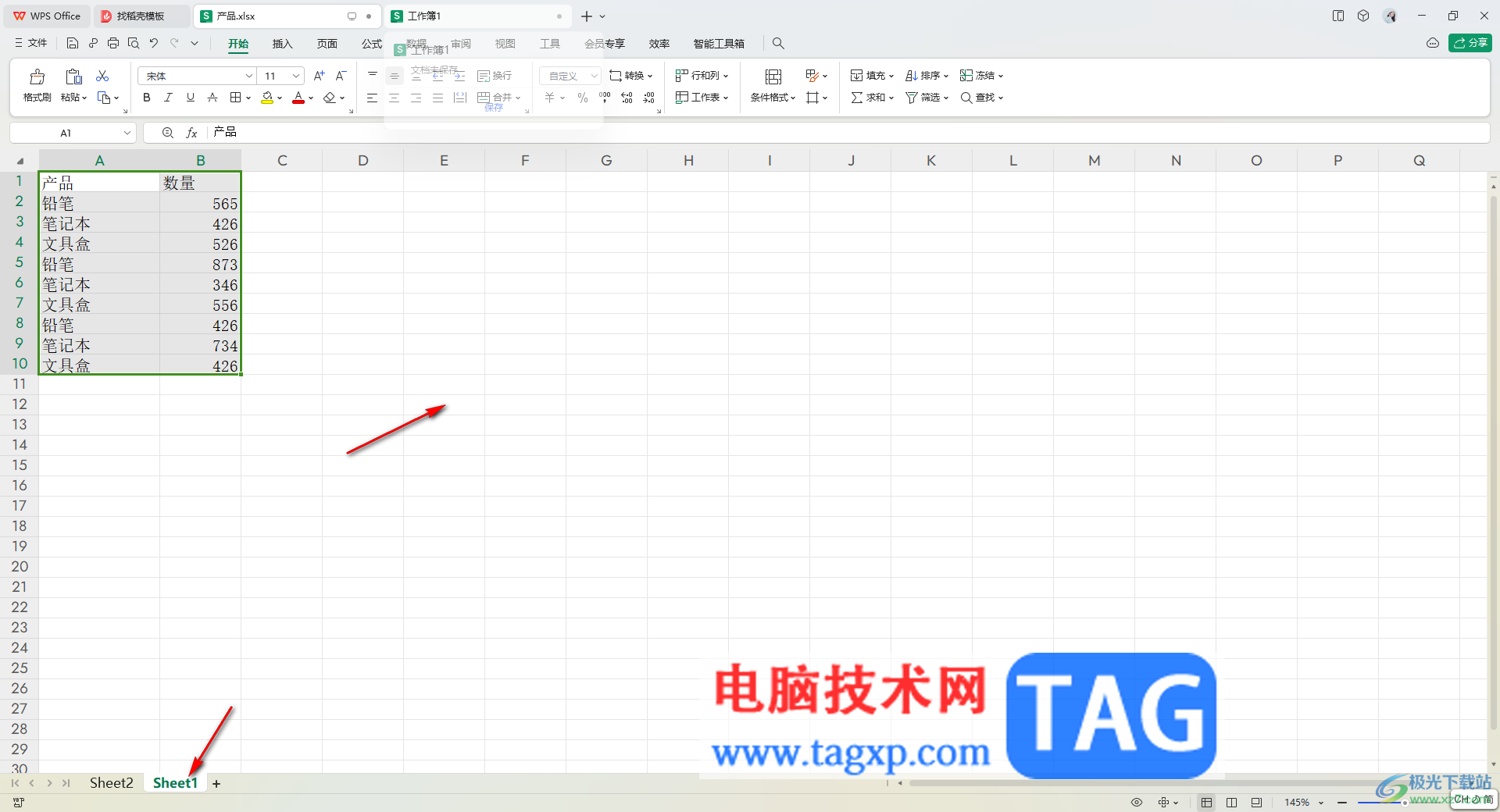
Task: Click the zoom slider handle
Action: tap(1404, 802)
